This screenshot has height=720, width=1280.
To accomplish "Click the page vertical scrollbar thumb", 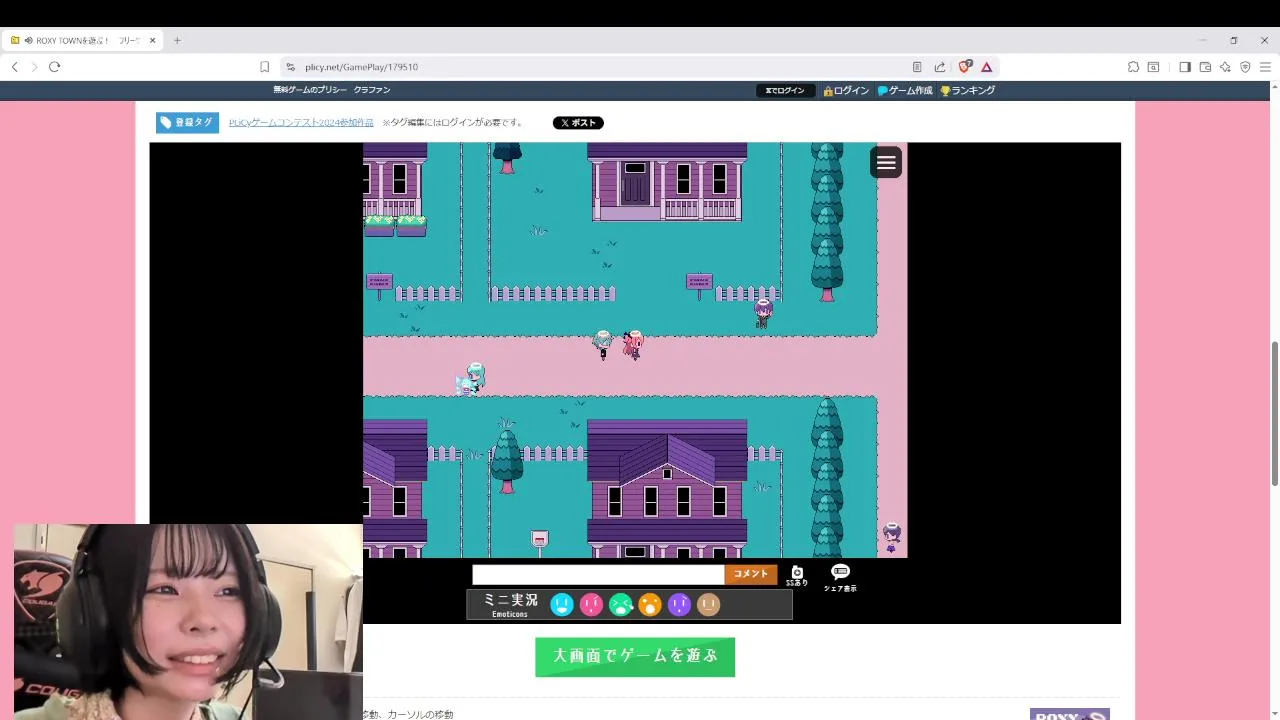I will click(1274, 415).
